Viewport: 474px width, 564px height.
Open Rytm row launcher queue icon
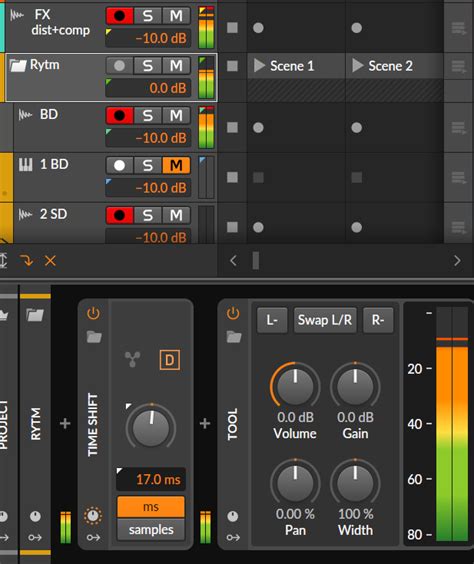coord(459,67)
